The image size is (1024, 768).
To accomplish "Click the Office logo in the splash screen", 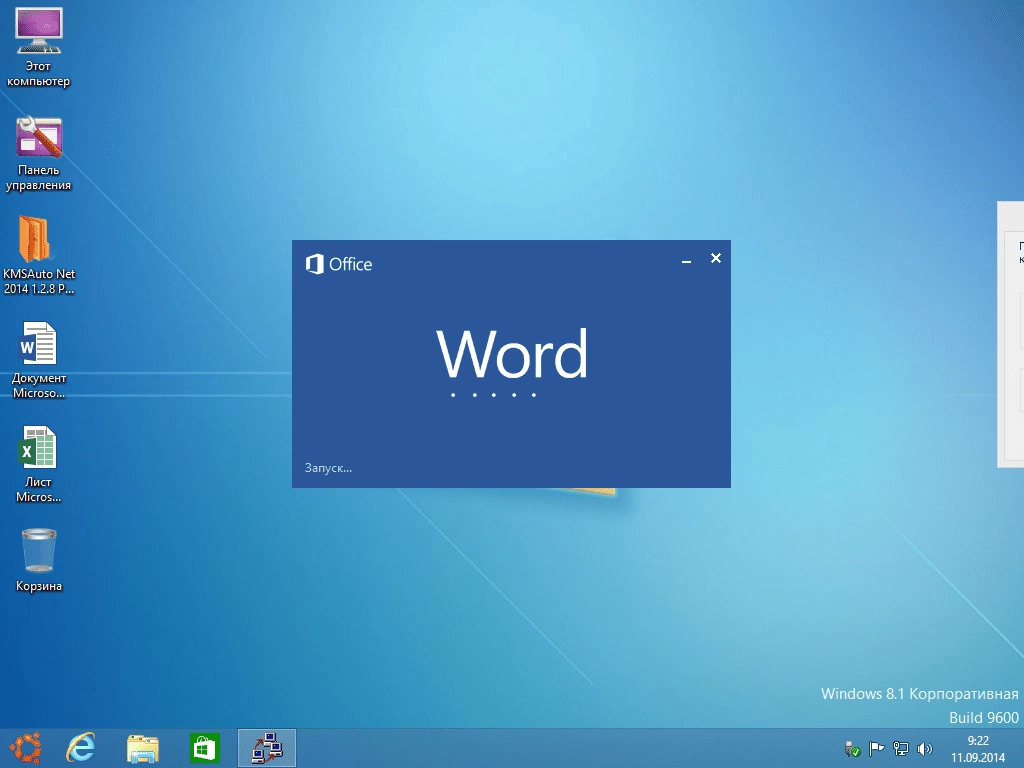I will 338,264.
